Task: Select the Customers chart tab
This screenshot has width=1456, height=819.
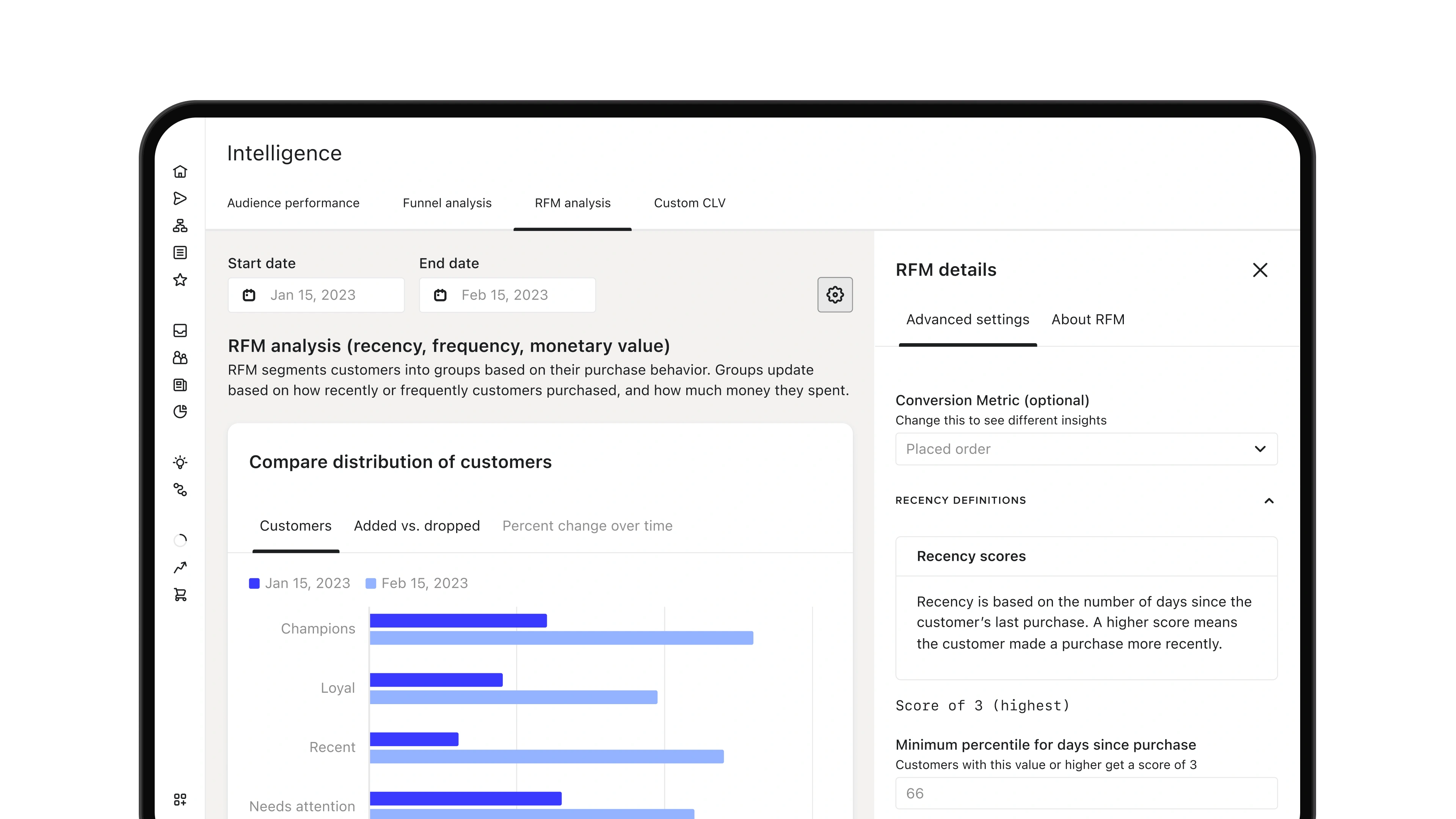Action: 296,526
